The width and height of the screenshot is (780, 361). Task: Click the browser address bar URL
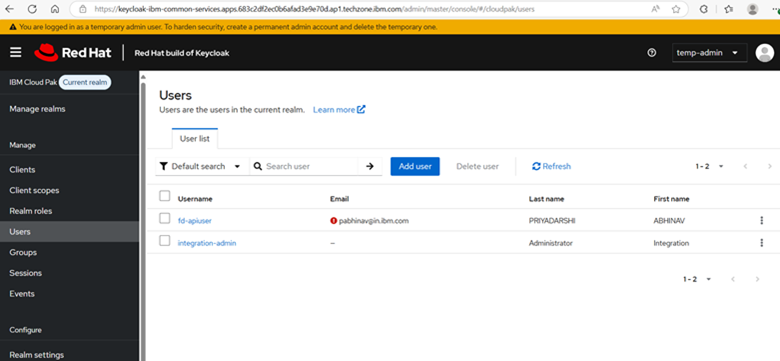pyautogui.click(x=314, y=9)
